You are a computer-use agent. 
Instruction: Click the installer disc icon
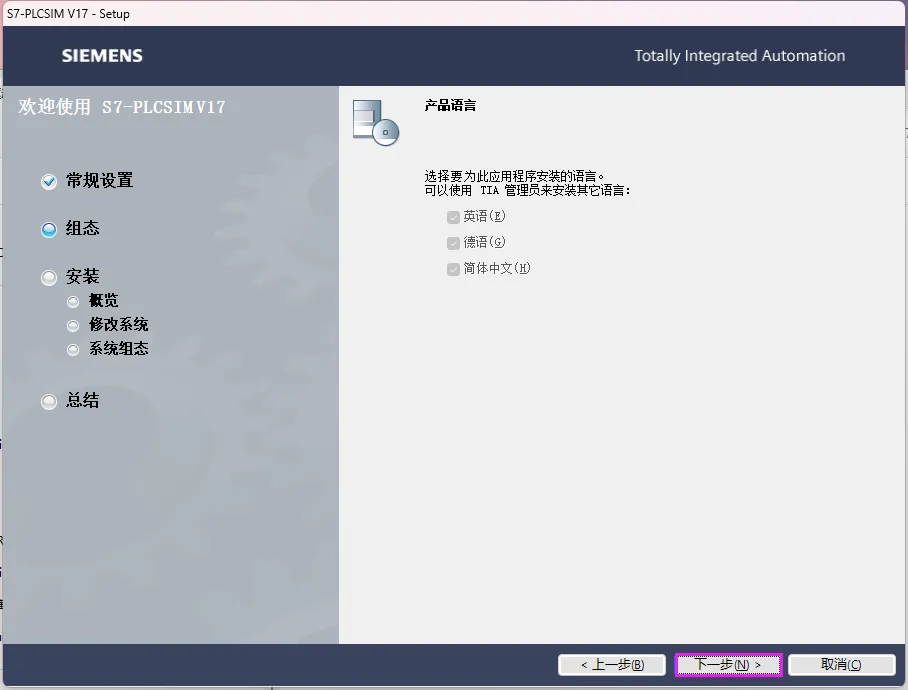376,122
